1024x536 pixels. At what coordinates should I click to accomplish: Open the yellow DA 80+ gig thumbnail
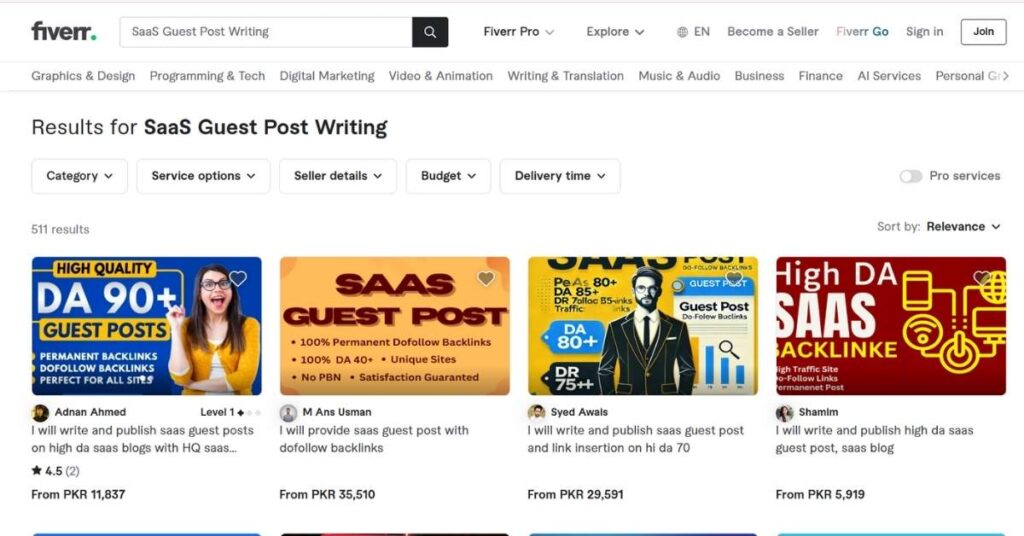643,326
